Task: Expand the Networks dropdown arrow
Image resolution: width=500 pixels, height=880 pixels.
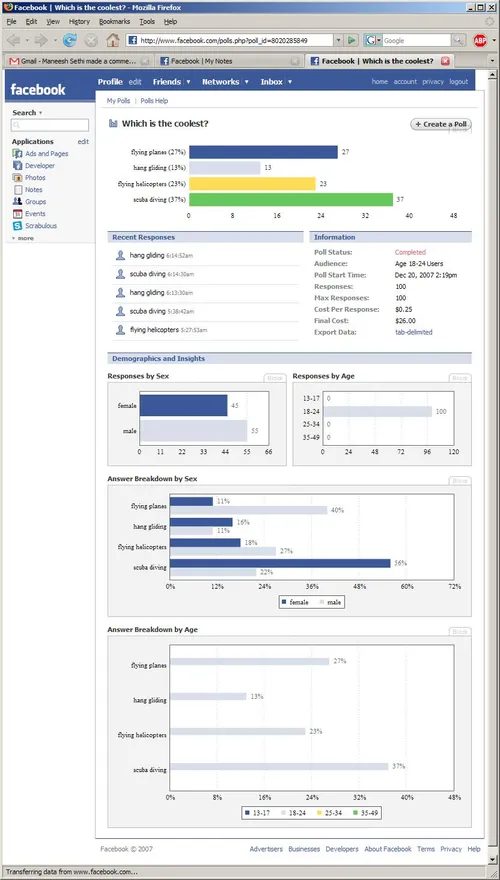Action: (246, 82)
